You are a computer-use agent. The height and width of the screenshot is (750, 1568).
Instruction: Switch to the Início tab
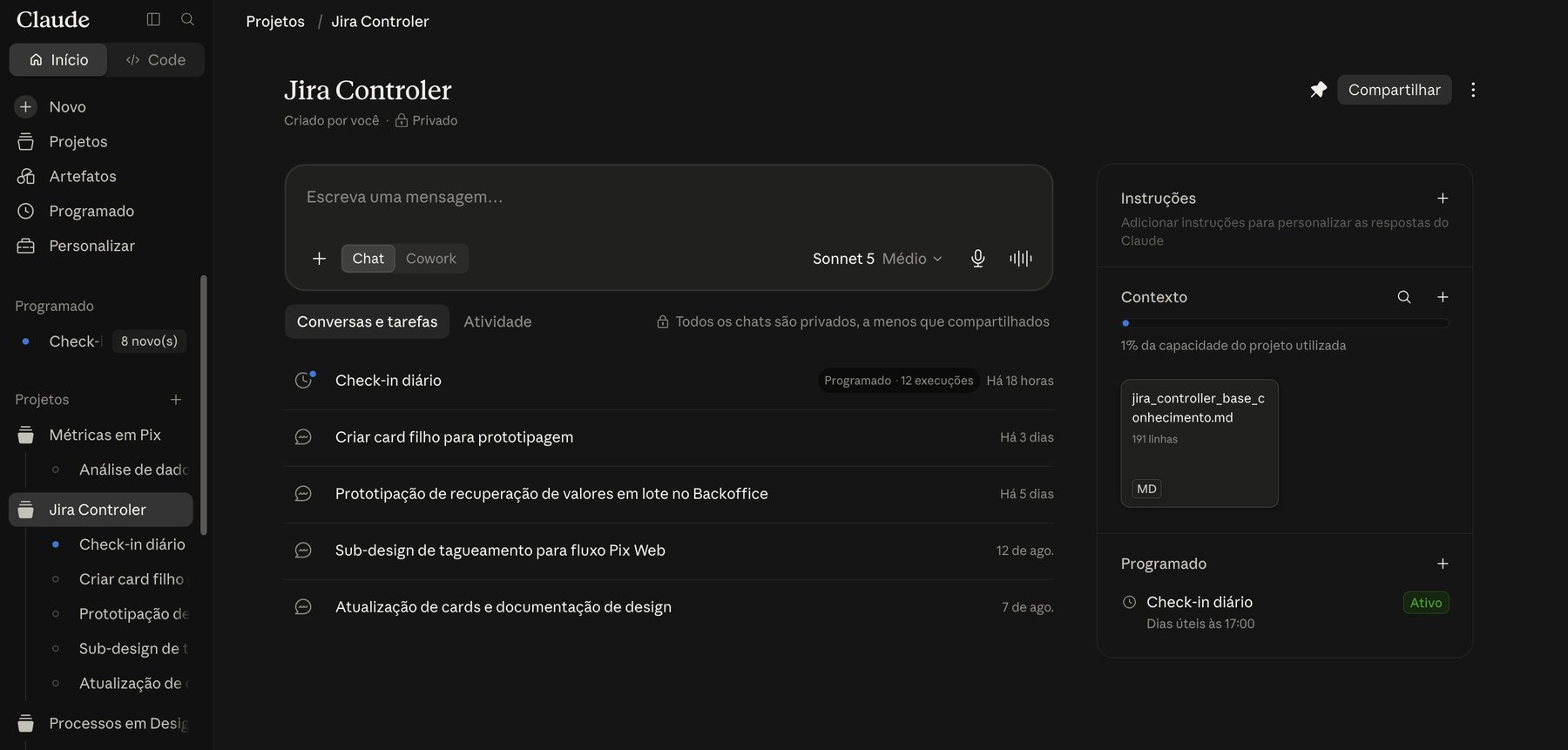click(x=58, y=60)
